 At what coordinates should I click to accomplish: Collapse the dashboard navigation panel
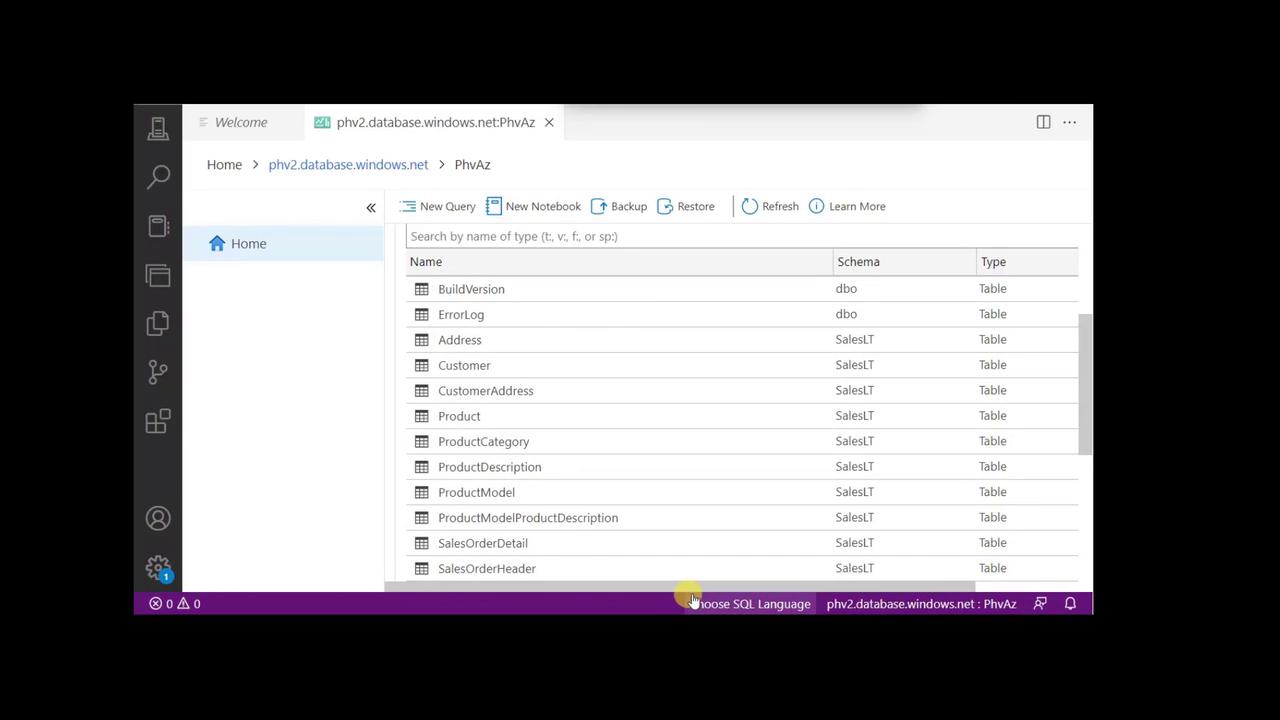371,207
